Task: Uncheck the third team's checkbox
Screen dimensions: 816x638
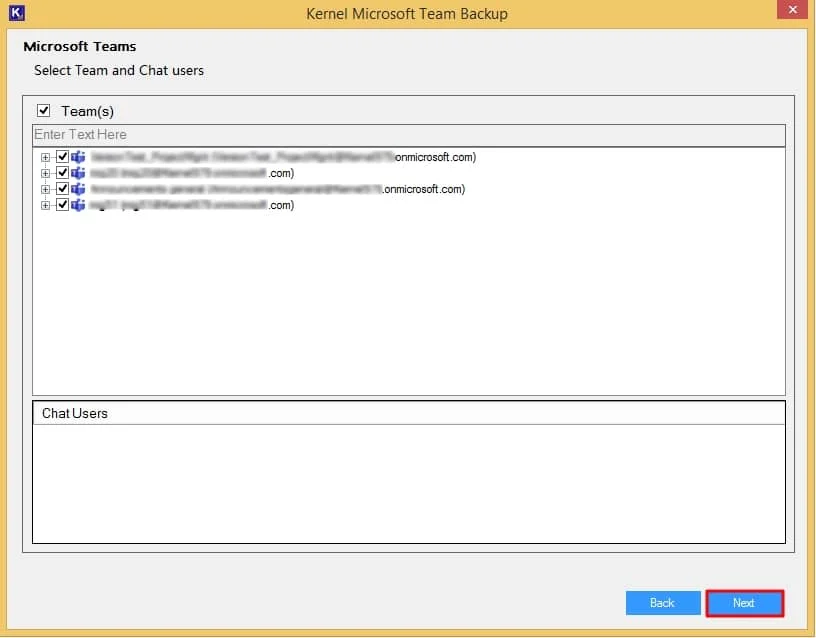Action: pyautogui.click(x=62, y=189)
